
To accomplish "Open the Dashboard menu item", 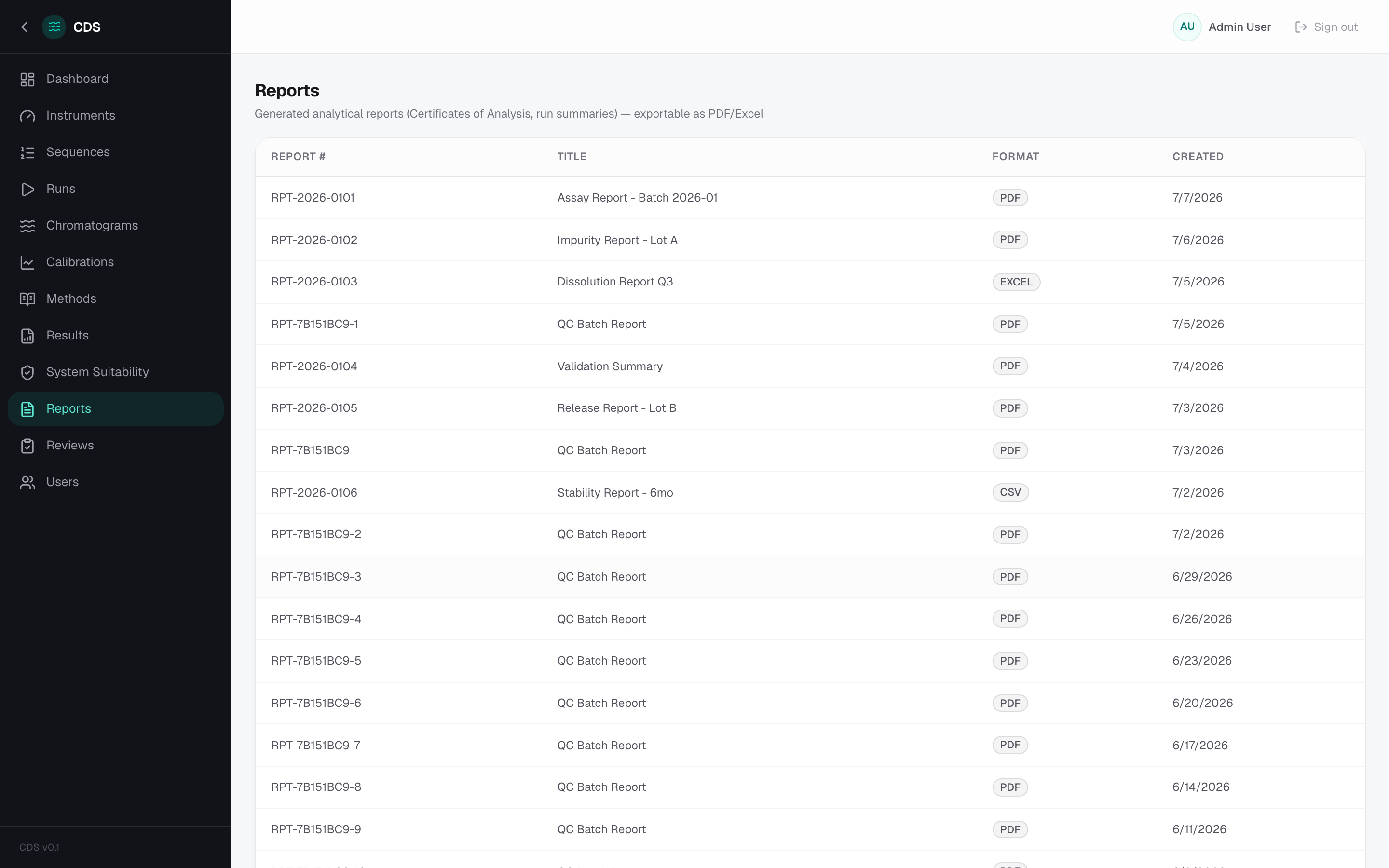I will tap(115, 79).
